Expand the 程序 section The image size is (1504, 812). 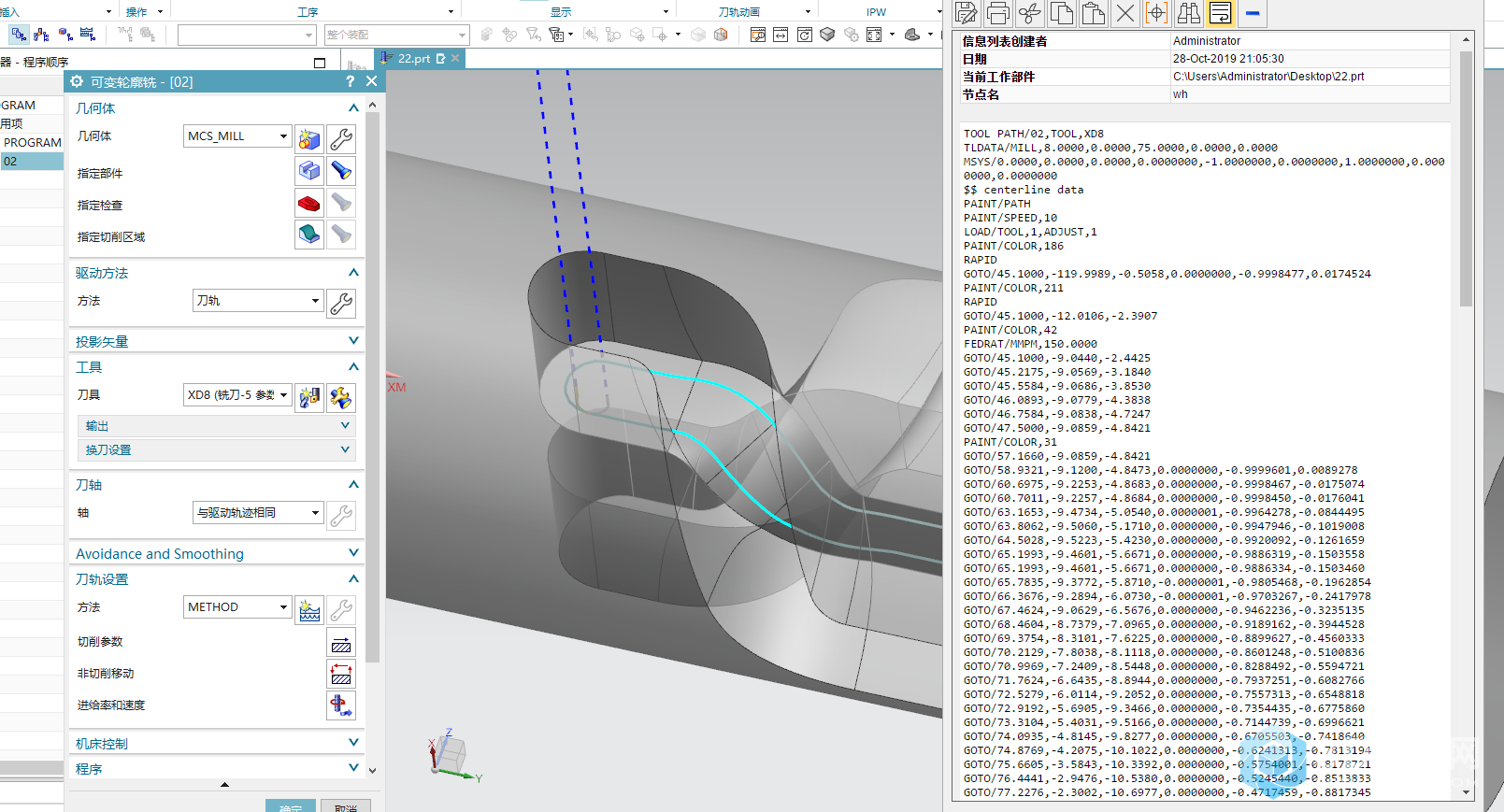[353, 768]
